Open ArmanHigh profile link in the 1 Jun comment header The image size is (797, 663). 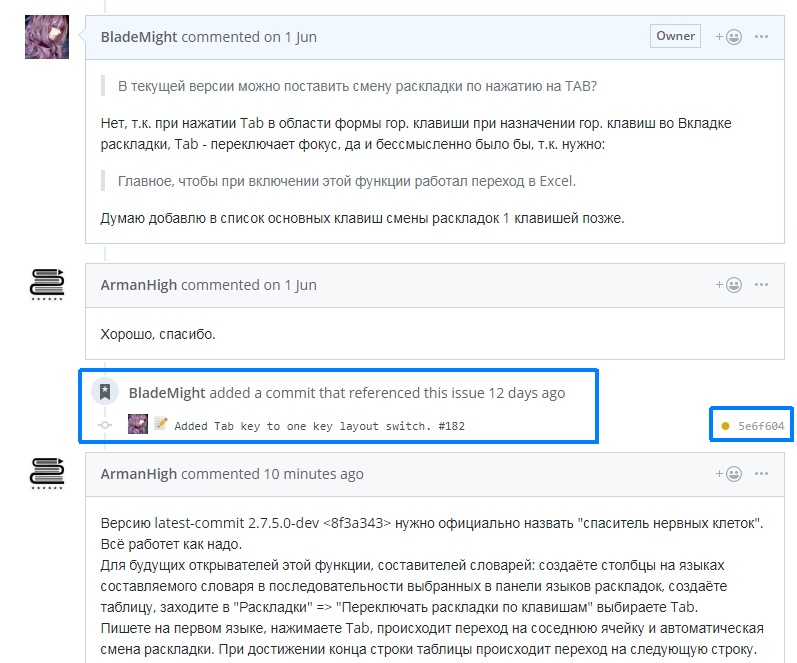pos(139,285)
